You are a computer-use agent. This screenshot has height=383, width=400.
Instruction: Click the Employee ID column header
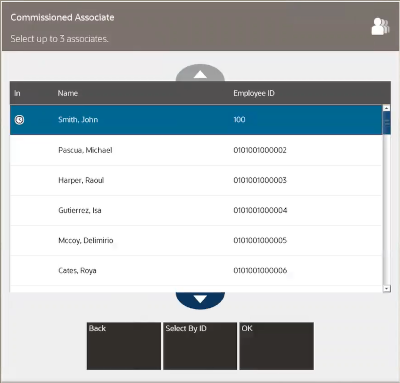[x=254, y=93]
